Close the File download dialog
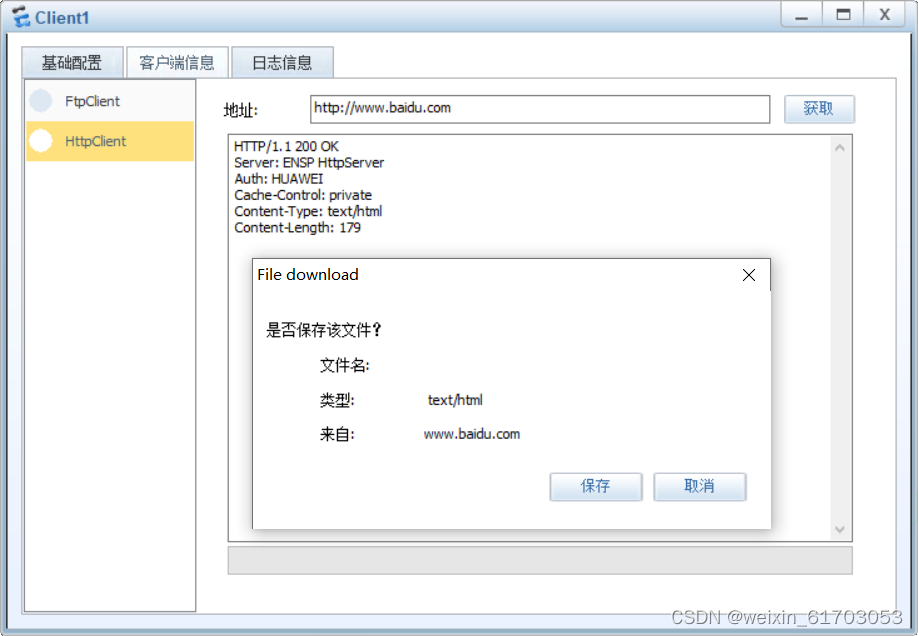Screen dimensions: 918x636 click(x=749, y=275)
